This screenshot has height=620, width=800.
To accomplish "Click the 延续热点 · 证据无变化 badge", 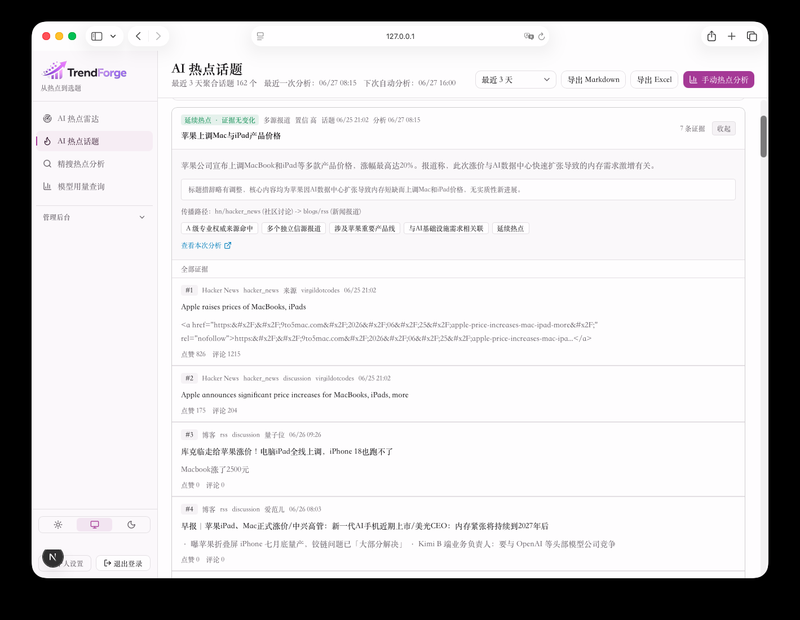I will (219, 120).
